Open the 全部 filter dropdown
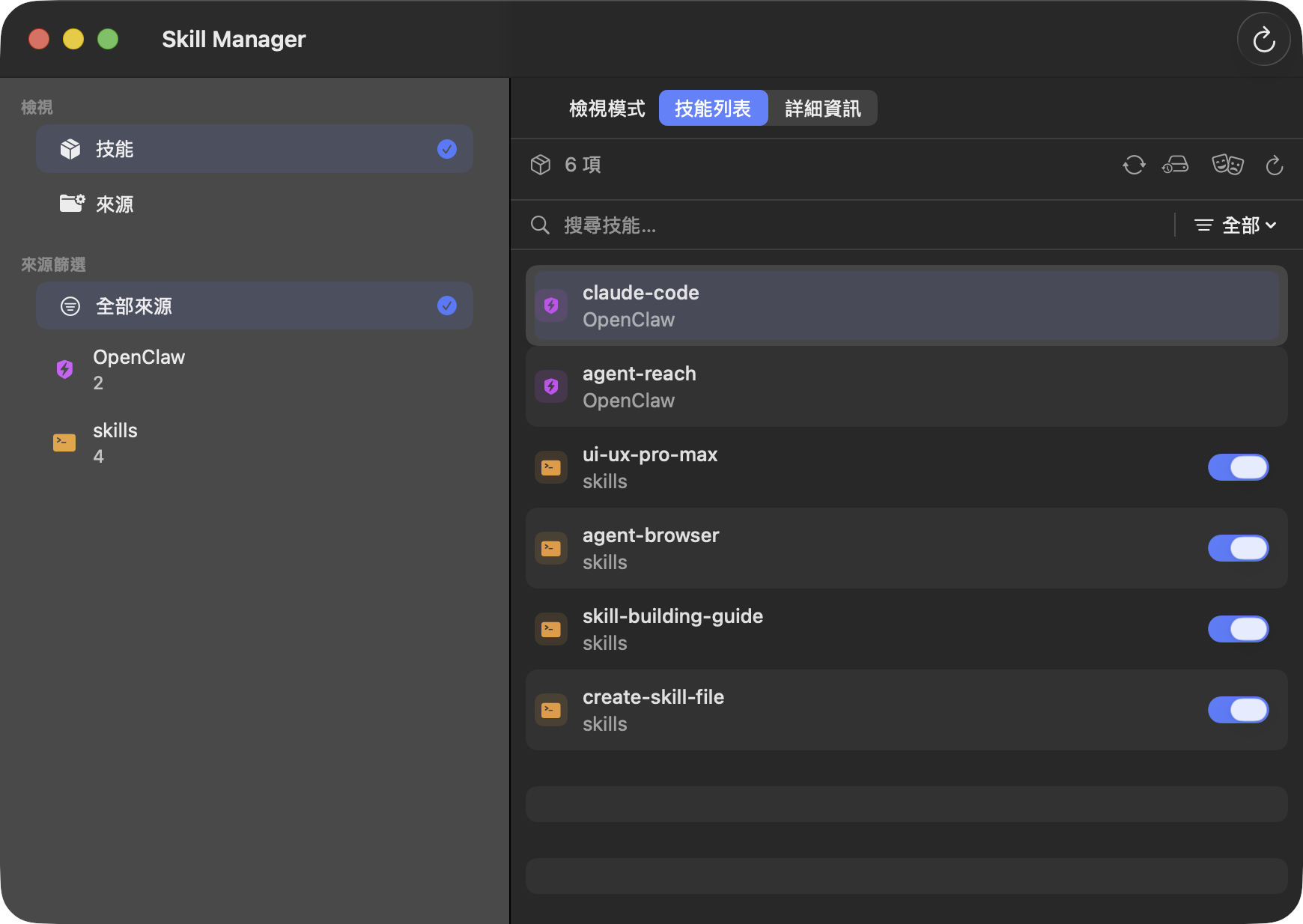 1235,225
